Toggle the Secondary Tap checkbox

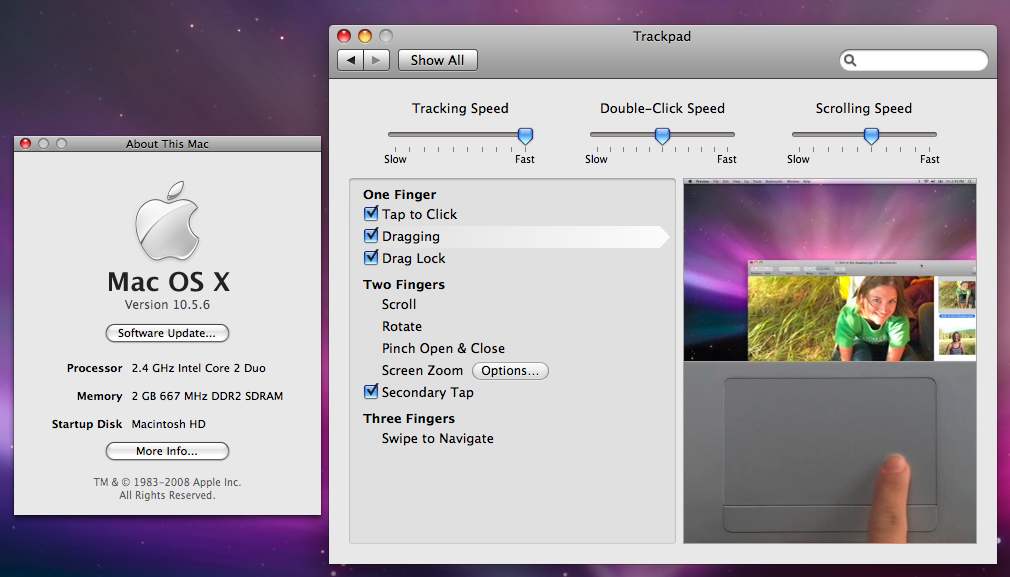pyautogui.click(x=371, y=392)
